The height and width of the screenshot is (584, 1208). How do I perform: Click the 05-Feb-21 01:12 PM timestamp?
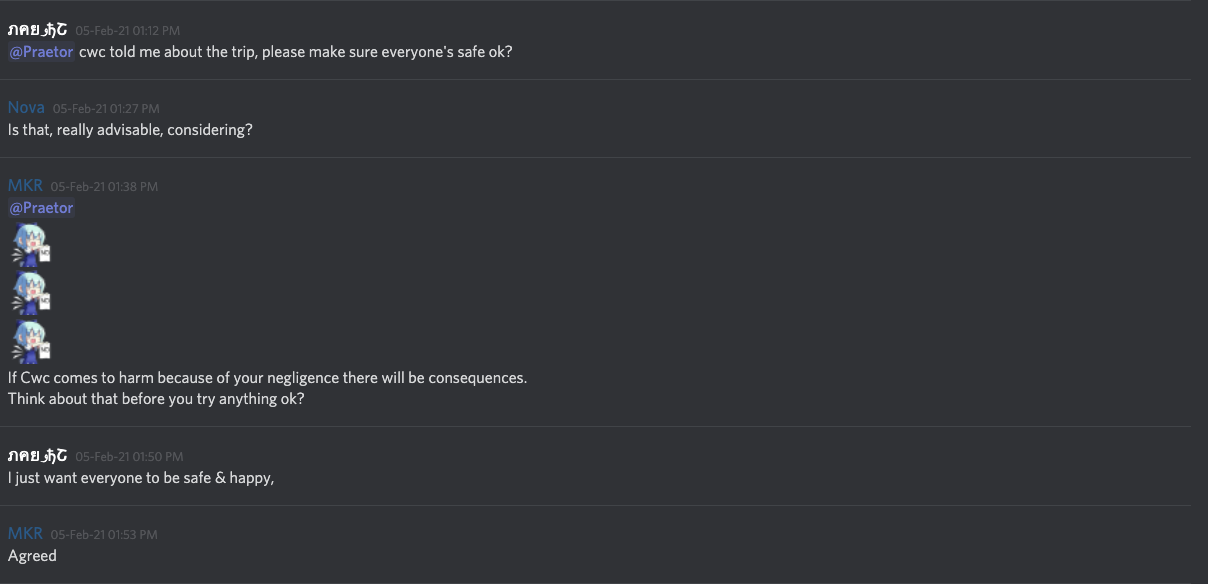(127, 31)
